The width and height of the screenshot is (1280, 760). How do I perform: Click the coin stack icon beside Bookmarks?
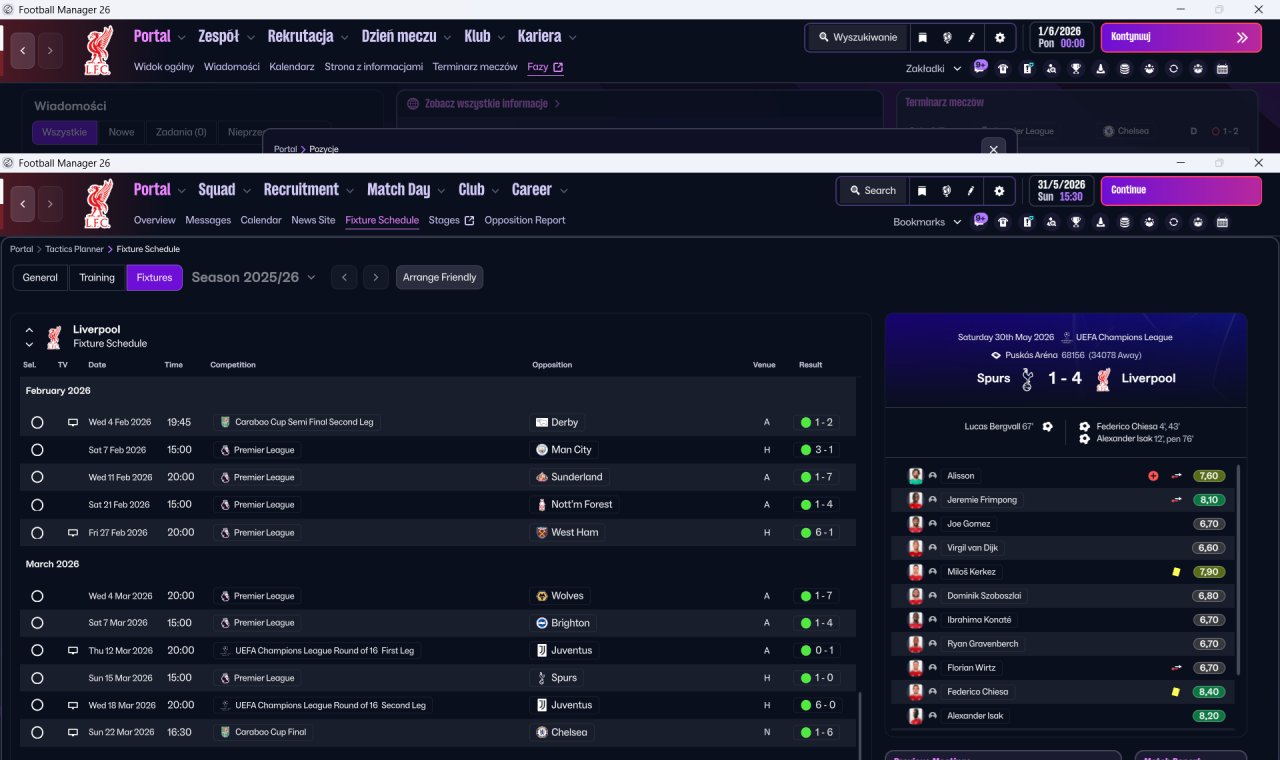(x=1124, y=222)
